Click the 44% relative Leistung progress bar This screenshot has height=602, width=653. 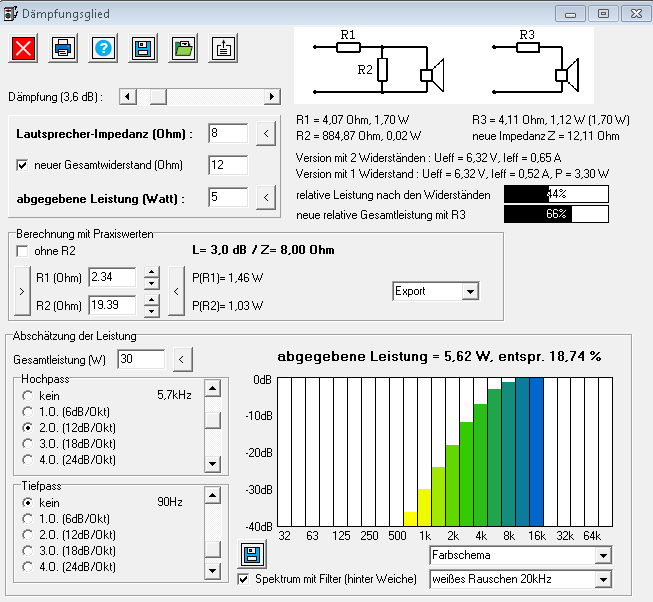point(556,194)
